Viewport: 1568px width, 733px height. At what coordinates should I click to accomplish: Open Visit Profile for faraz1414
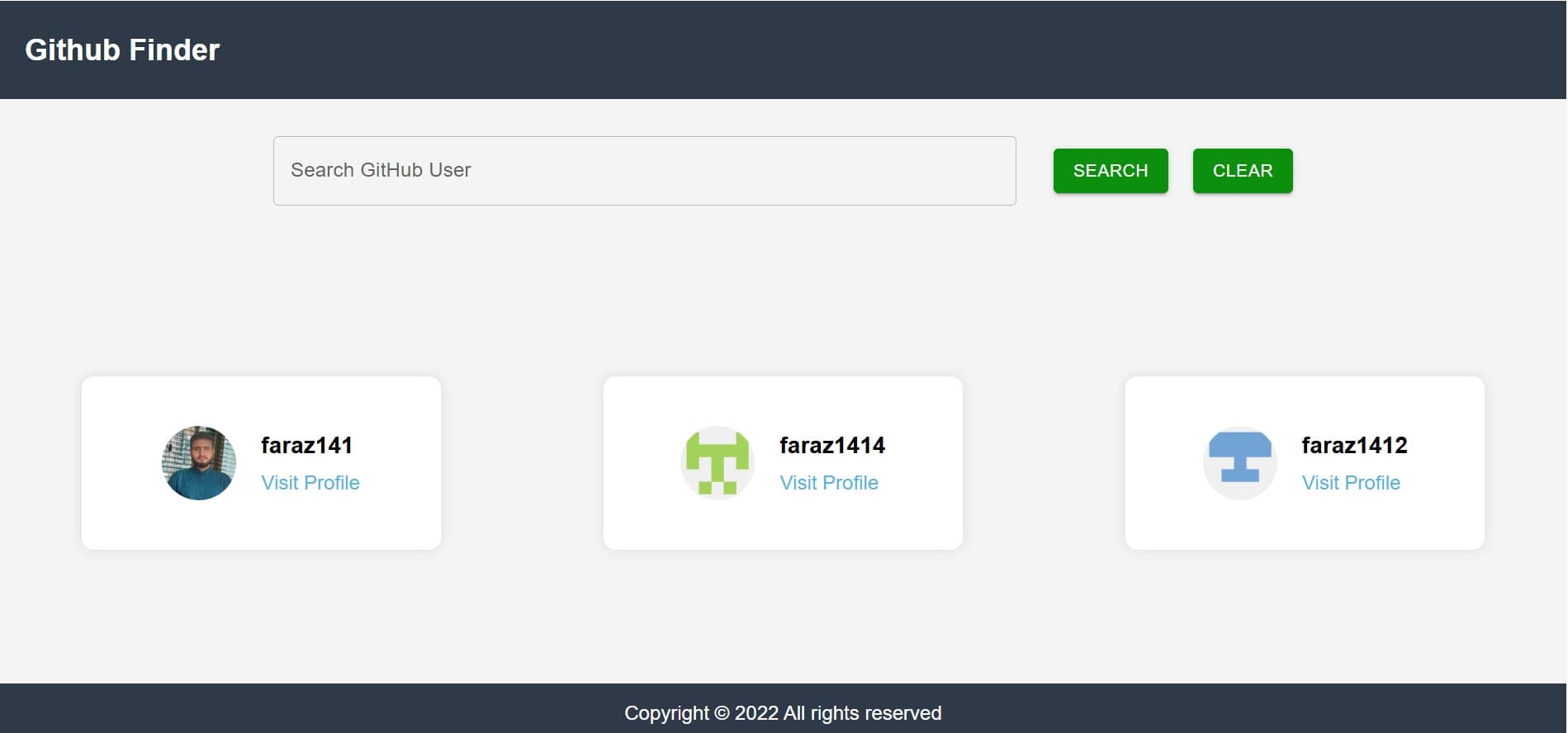coord(829,483)
